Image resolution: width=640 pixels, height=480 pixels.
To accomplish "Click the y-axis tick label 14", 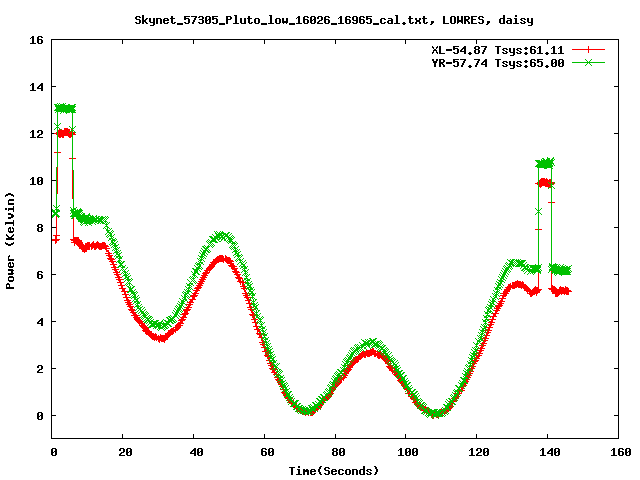I will (x=36, y=87).
